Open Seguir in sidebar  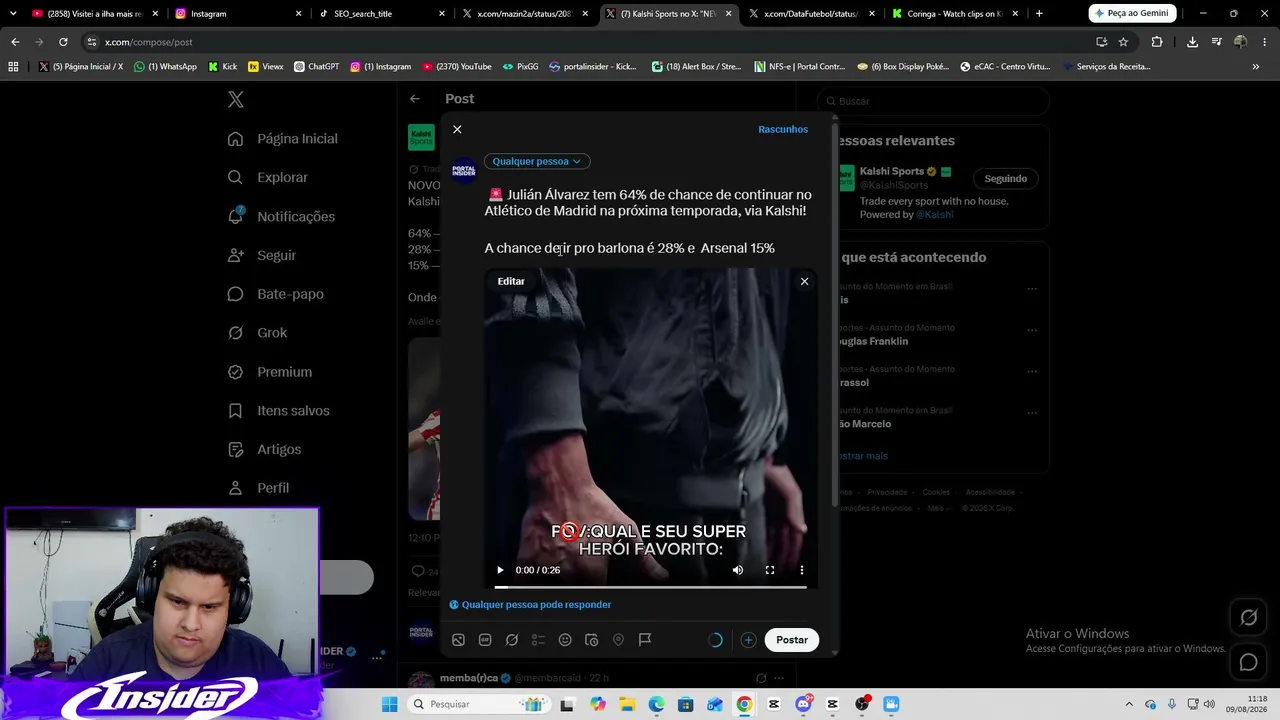[x=262, y=255]
